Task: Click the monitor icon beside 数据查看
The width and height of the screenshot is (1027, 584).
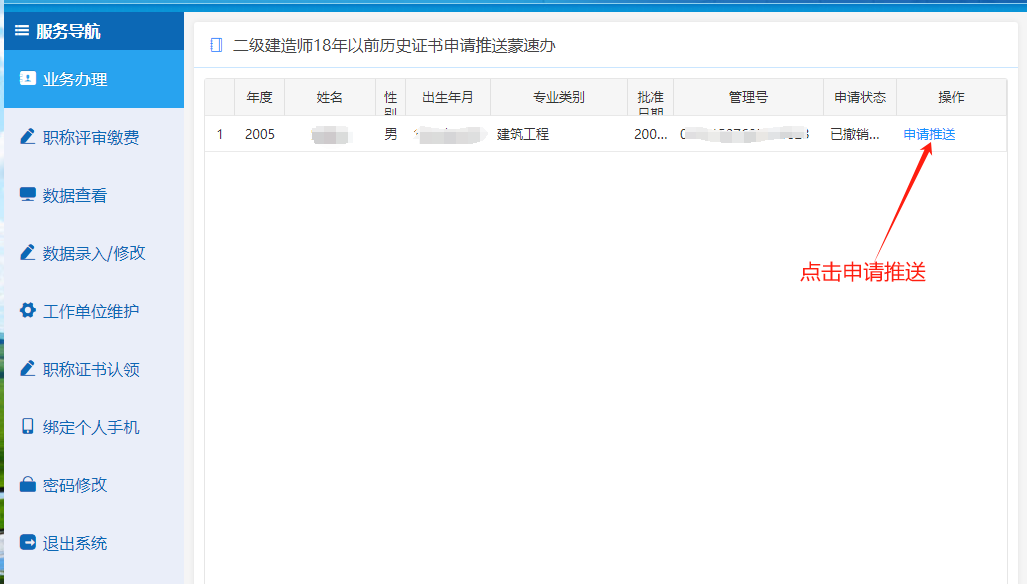Action: pos(28,195)
